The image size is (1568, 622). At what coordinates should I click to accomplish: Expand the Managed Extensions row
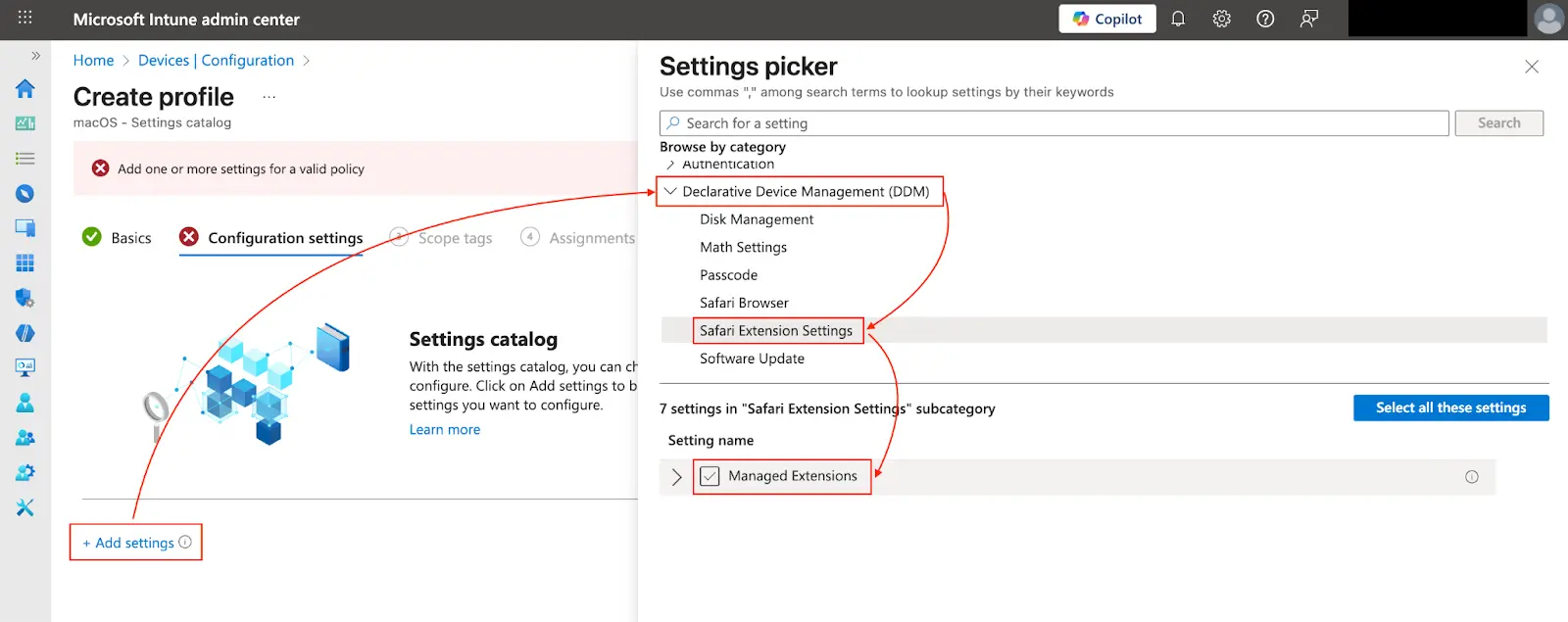(676, 477)
